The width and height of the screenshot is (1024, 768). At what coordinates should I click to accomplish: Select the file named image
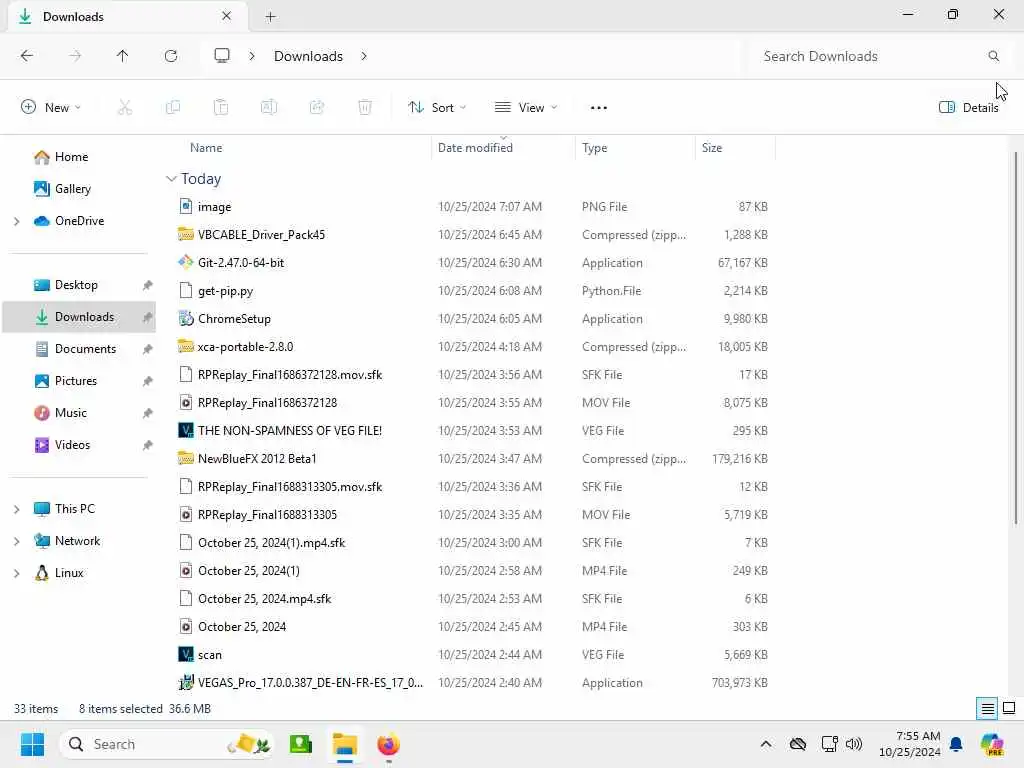pos(214,207)
